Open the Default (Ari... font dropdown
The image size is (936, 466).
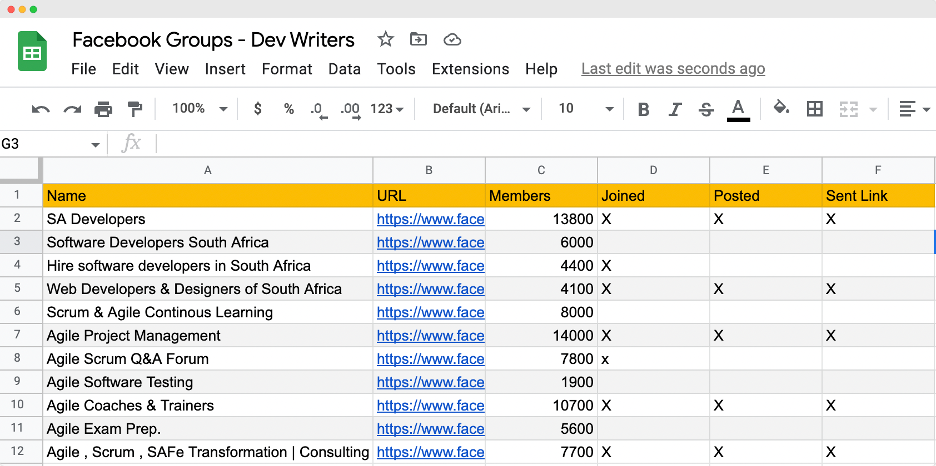[481, 109]
